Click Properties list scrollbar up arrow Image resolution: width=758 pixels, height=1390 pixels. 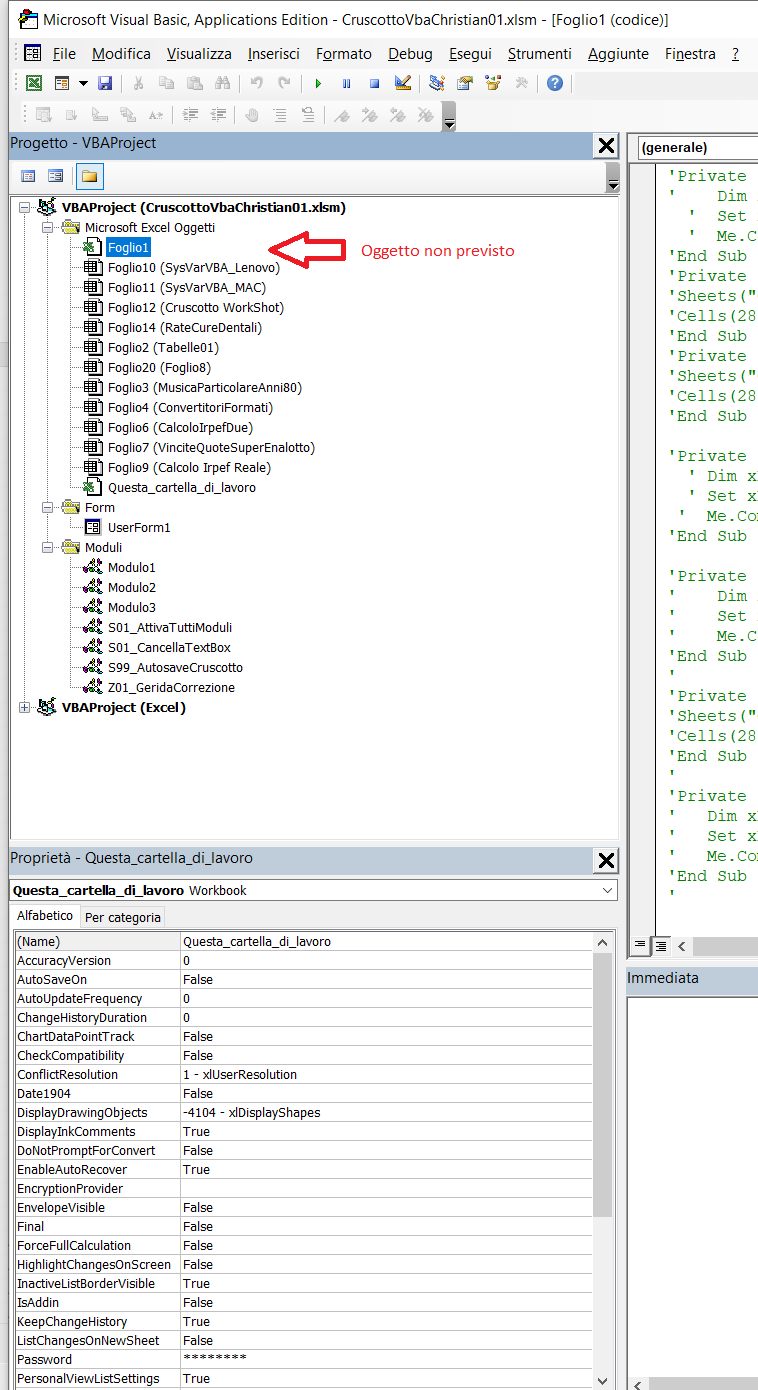pyautogui.click(x=603, y=943)
